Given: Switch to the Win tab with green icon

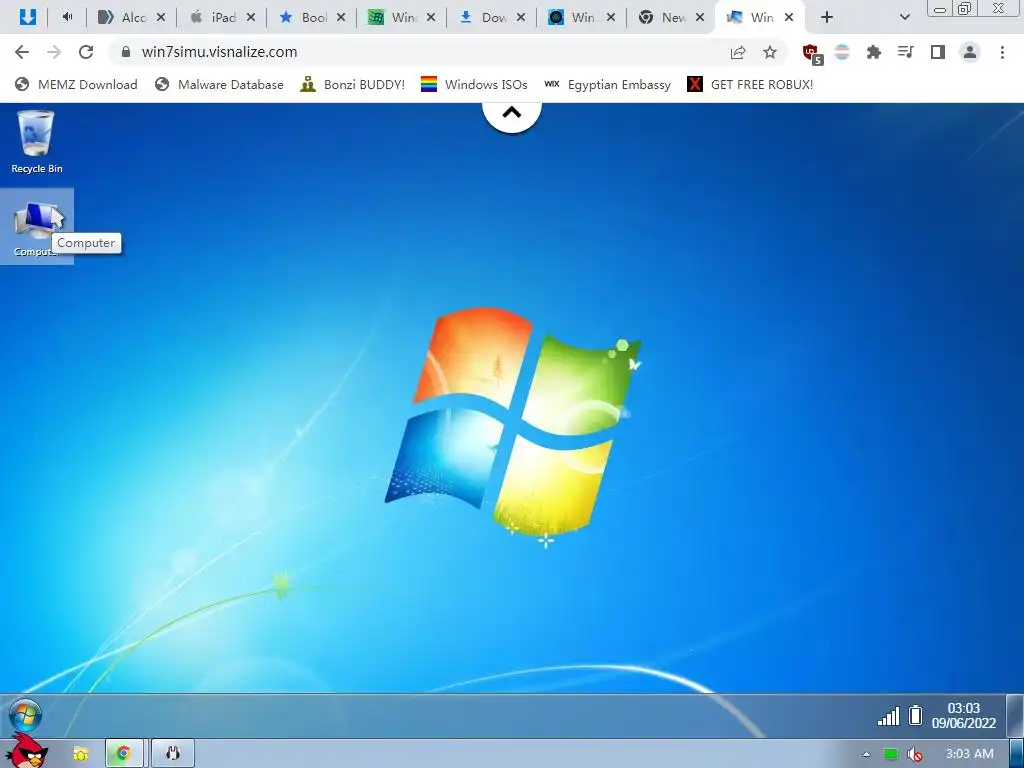Looking at the screenshot, I should pos(392,18).
